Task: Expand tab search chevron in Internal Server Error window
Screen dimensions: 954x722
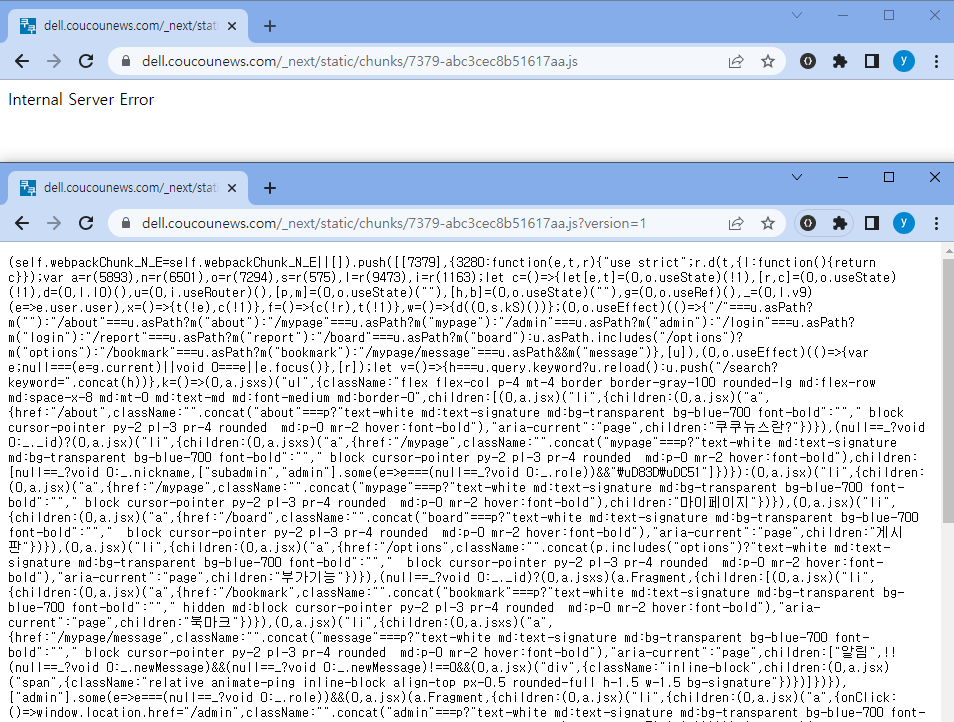Action: (797, 15)
